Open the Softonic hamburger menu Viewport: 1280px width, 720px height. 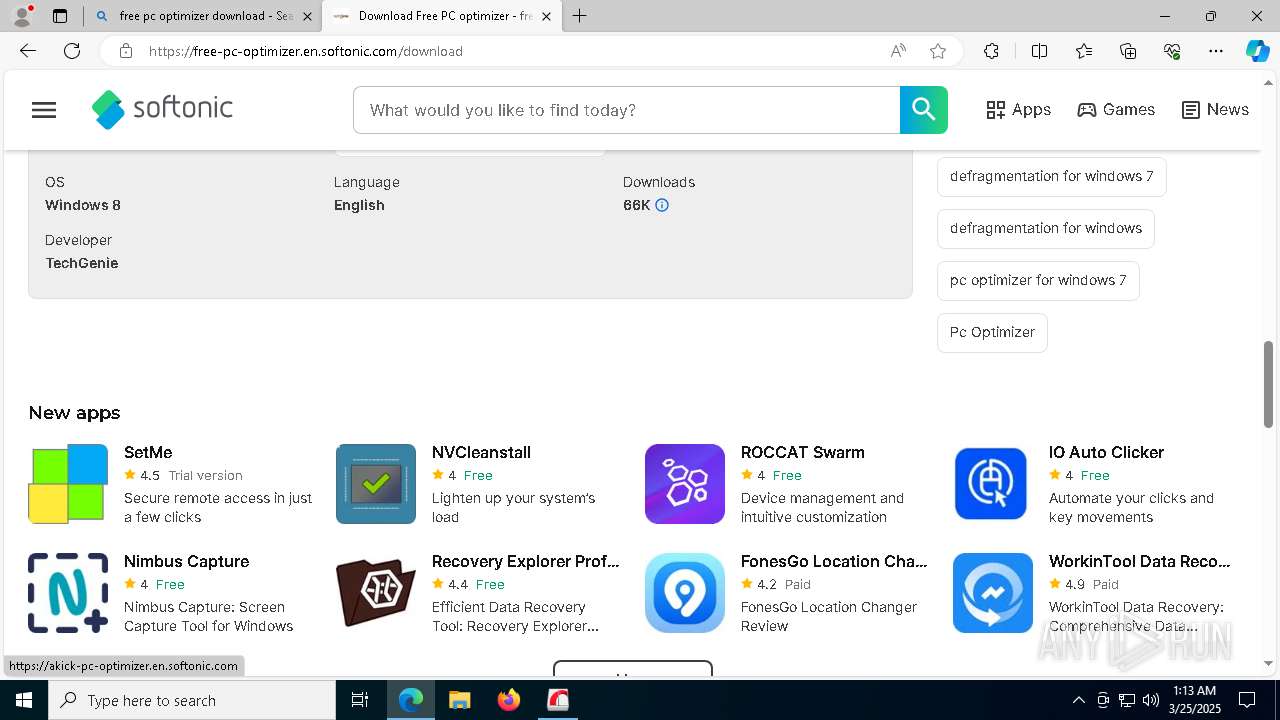(44, 110)
